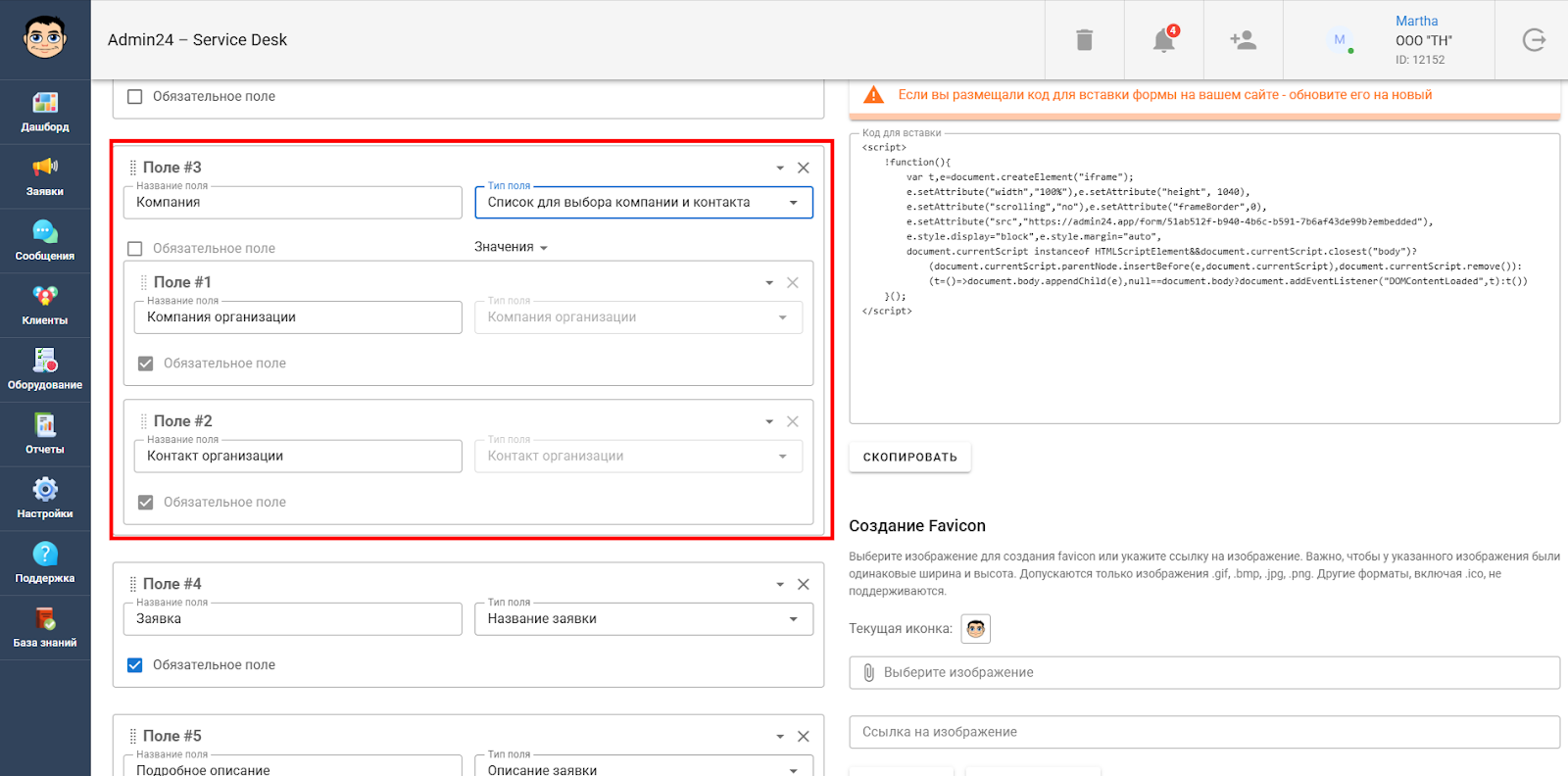1568x776 pixels.
Task: Open notifications bell with badge
Action: click(1163, 40)
